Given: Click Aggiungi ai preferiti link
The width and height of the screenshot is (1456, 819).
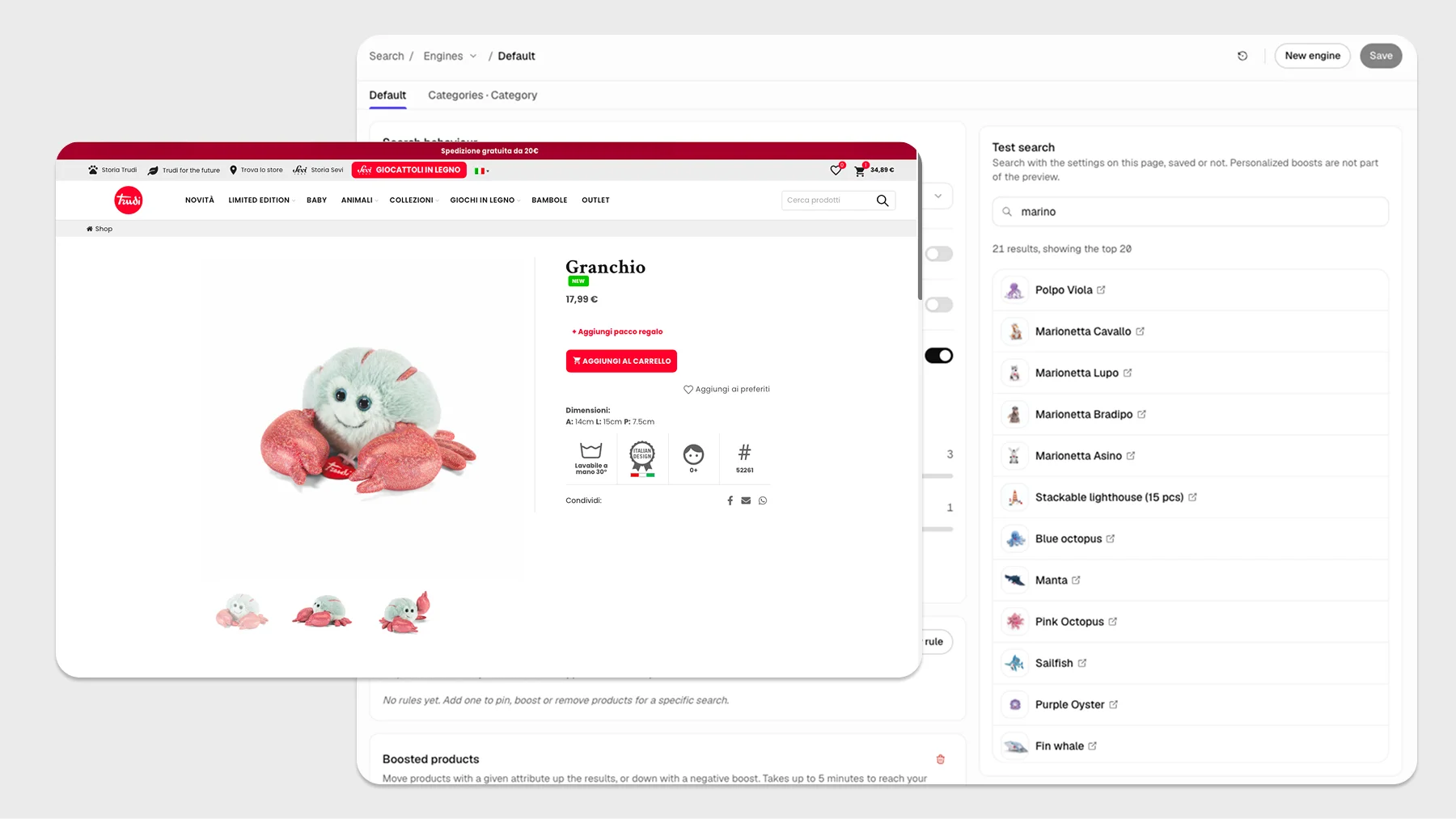Looking at the screenshot, I should point(726,389).
